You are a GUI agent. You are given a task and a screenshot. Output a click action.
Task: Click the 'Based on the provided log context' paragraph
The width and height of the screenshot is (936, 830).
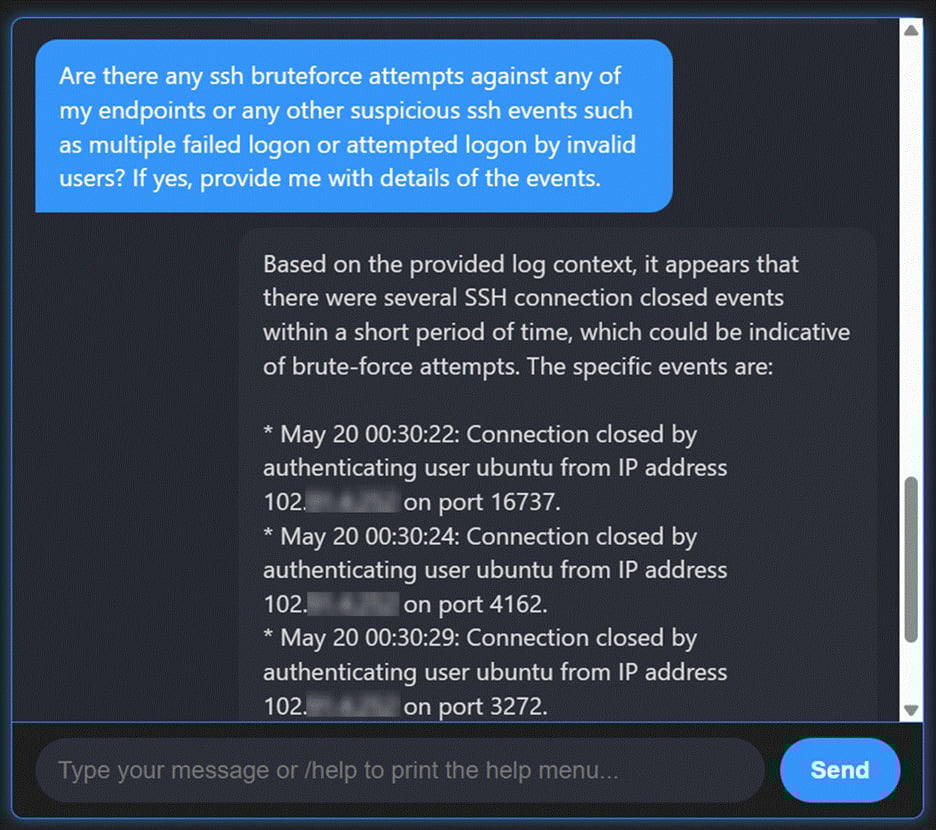pyautogui.click(x=555, y=315)
